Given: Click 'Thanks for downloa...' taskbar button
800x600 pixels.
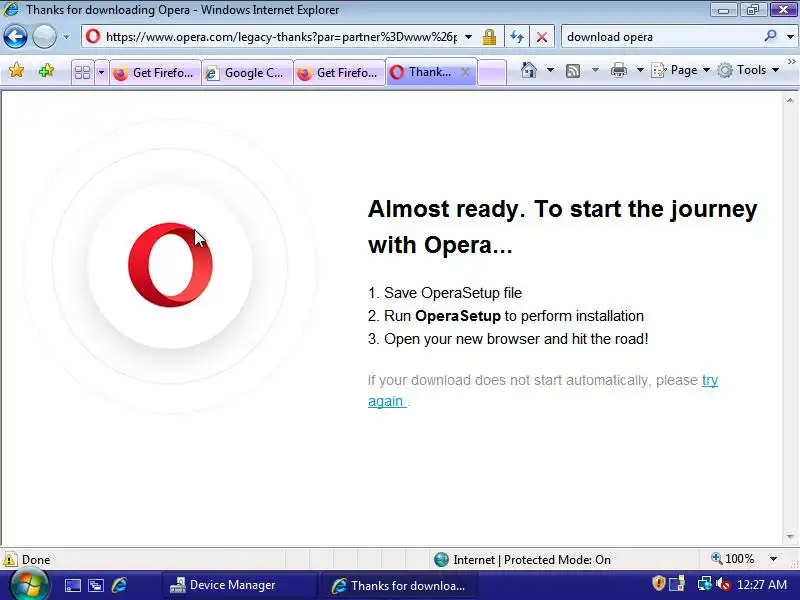Looking at the screenshot, I should pyautogui.click(x=398, y=585).
